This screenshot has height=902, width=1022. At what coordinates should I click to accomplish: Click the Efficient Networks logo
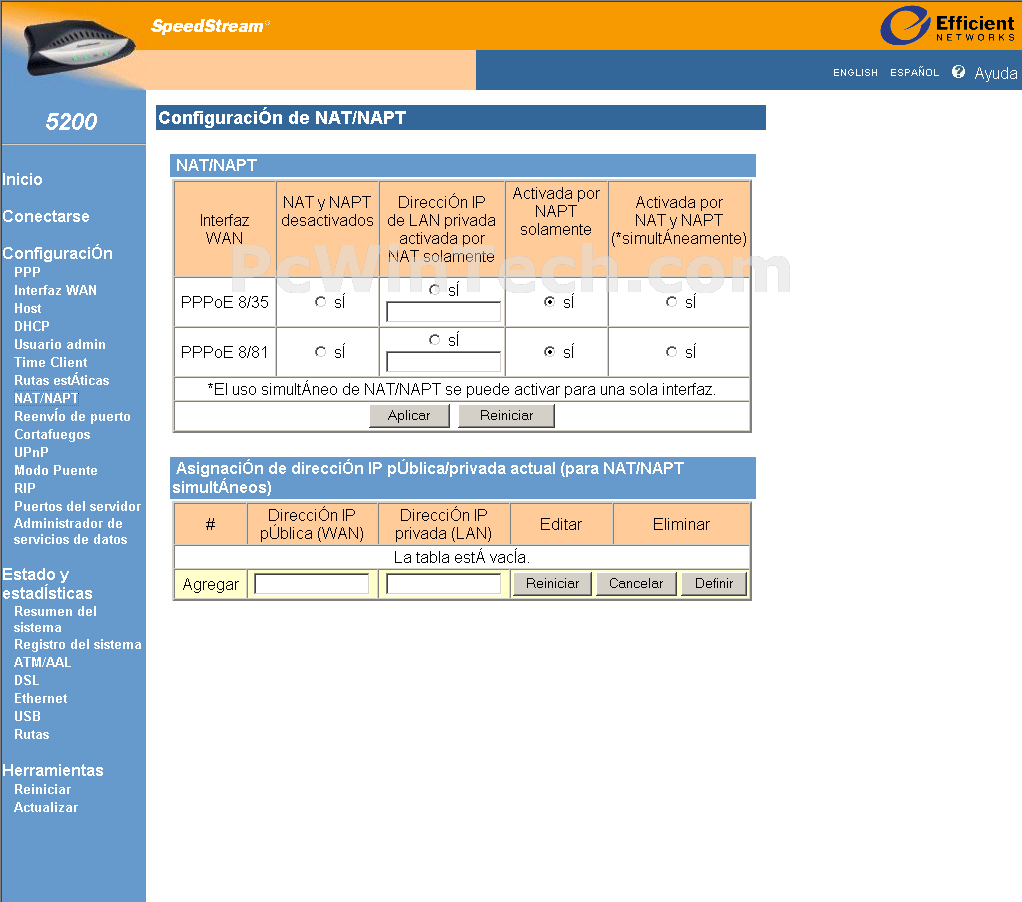pos(946,26)
